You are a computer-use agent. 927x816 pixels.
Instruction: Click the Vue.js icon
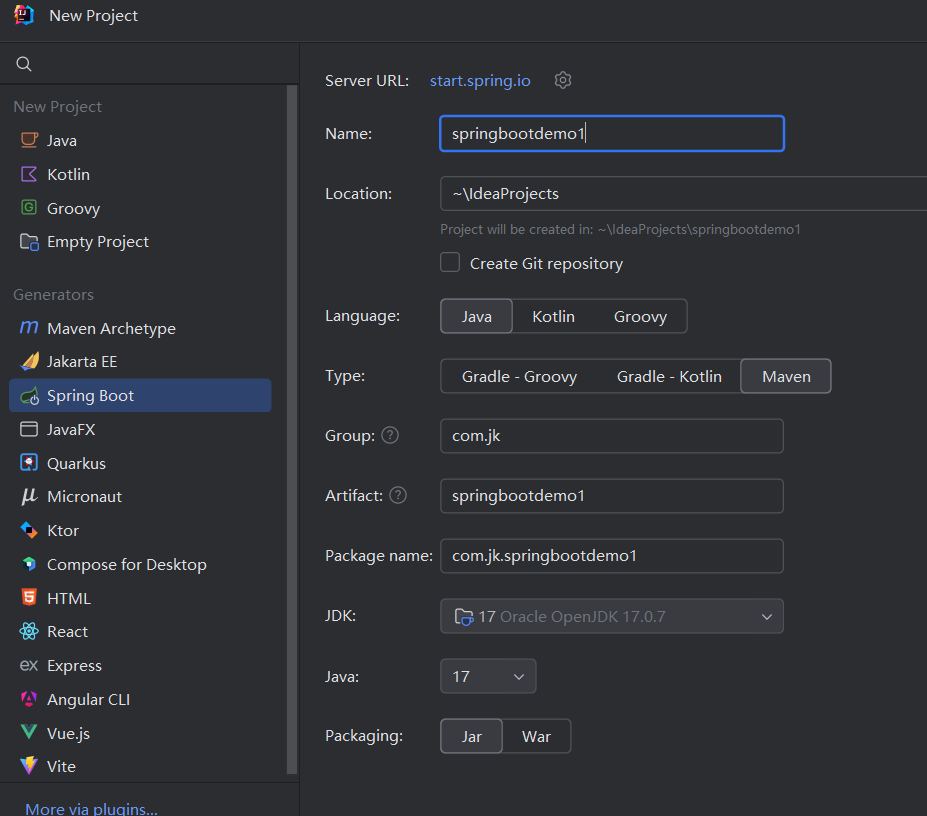pyautogui.click(x=29, y=732)
